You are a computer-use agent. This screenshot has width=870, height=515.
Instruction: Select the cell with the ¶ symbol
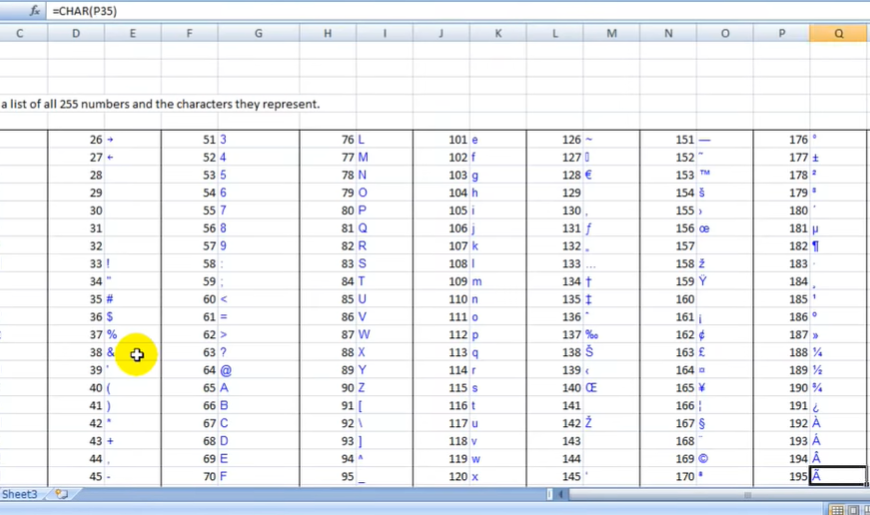click(x=838, y=246)
